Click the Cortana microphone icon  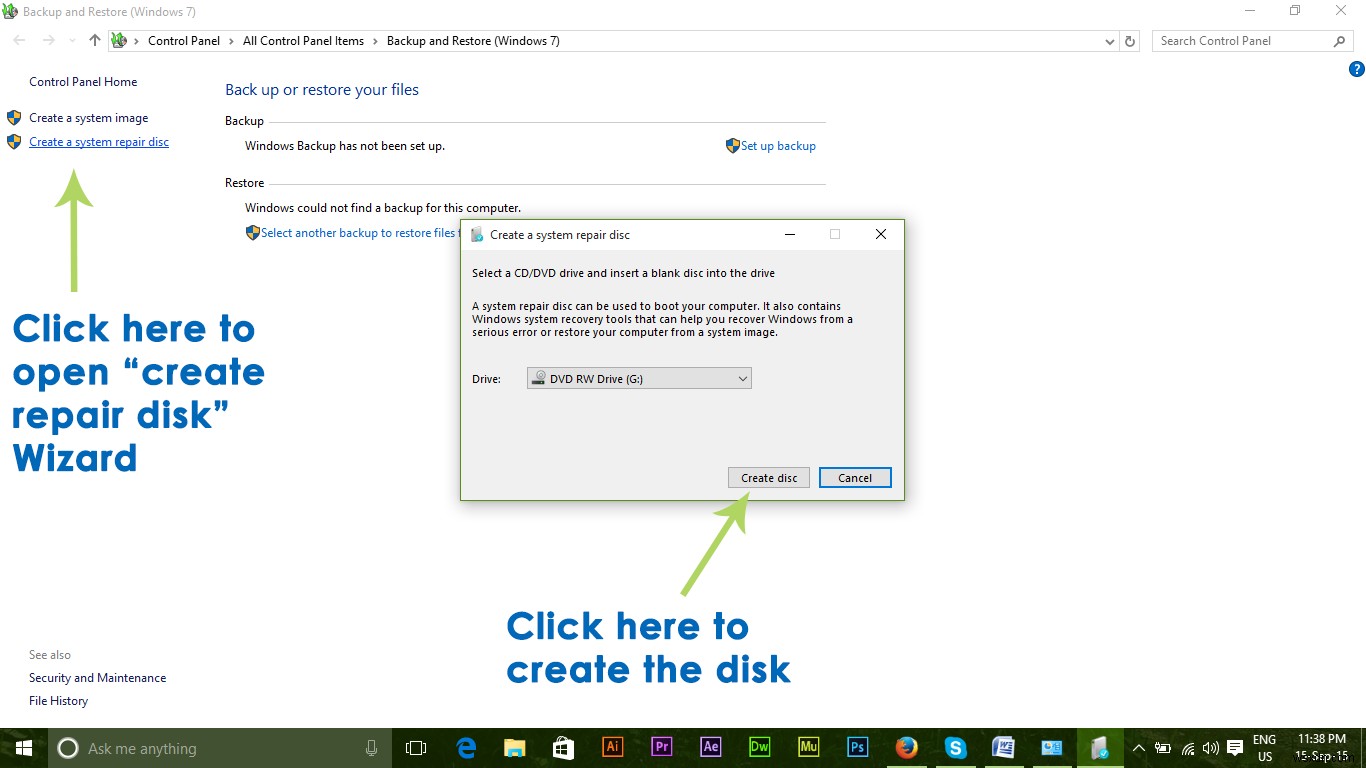click(x=371, y=748)
